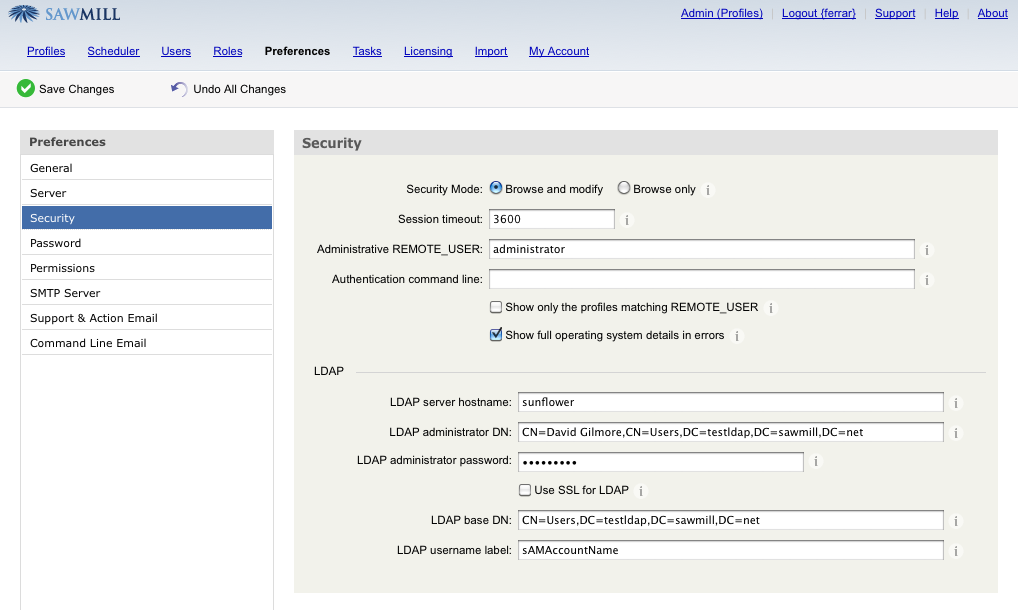Show info for Administrative REMOTE_USER field

point(927,250)
